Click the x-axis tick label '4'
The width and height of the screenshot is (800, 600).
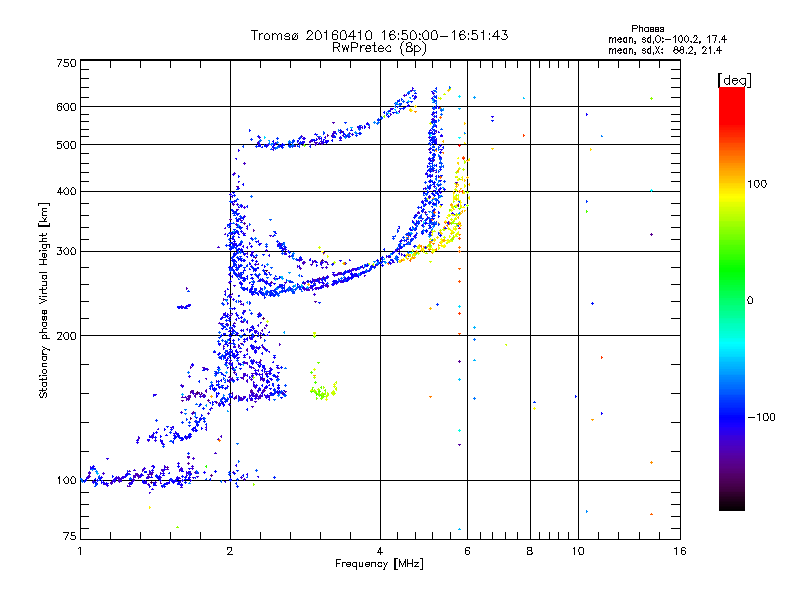pyautogui.click(x=380, y=551)
